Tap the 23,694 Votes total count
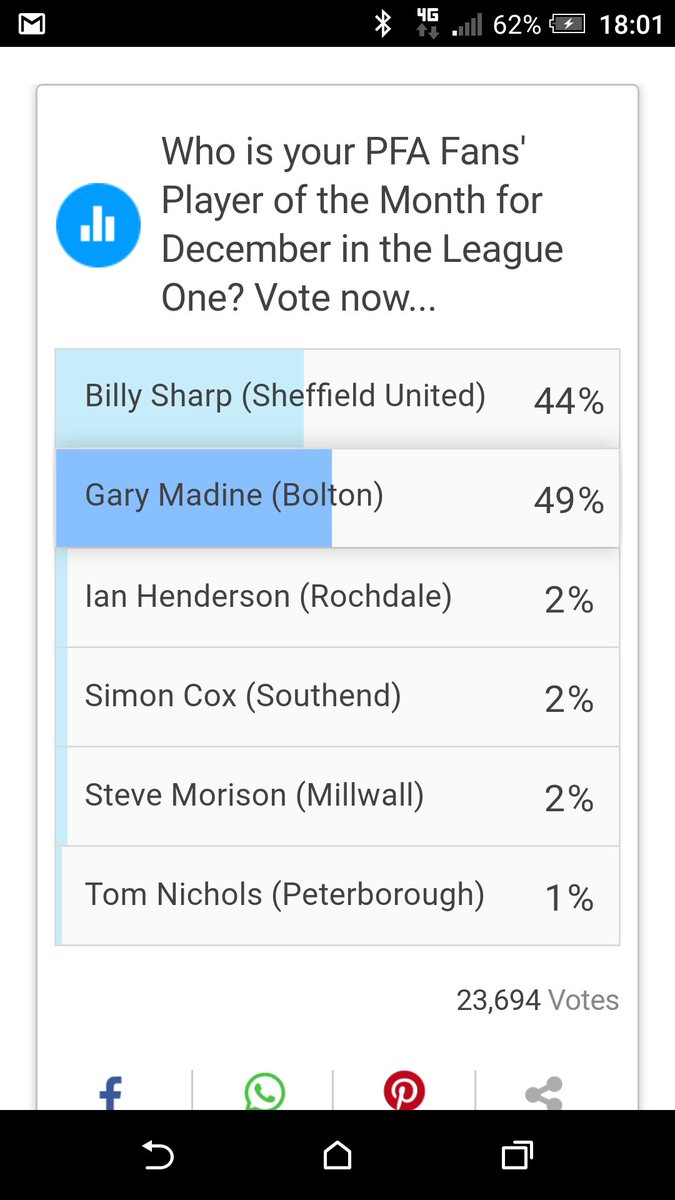The width and height of the screenshot is (675, 1200). tap(537, 1000)
